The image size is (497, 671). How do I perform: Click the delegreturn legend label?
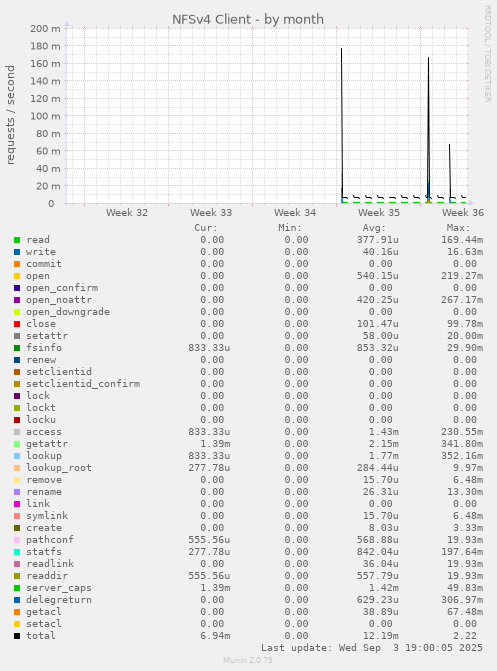coord(59,600)
